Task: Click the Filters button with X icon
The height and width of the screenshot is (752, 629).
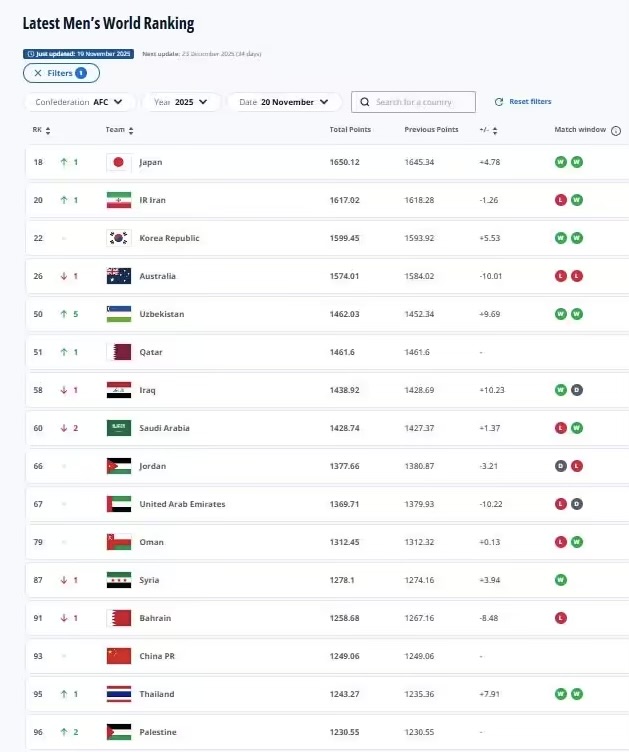Action: 61,73
